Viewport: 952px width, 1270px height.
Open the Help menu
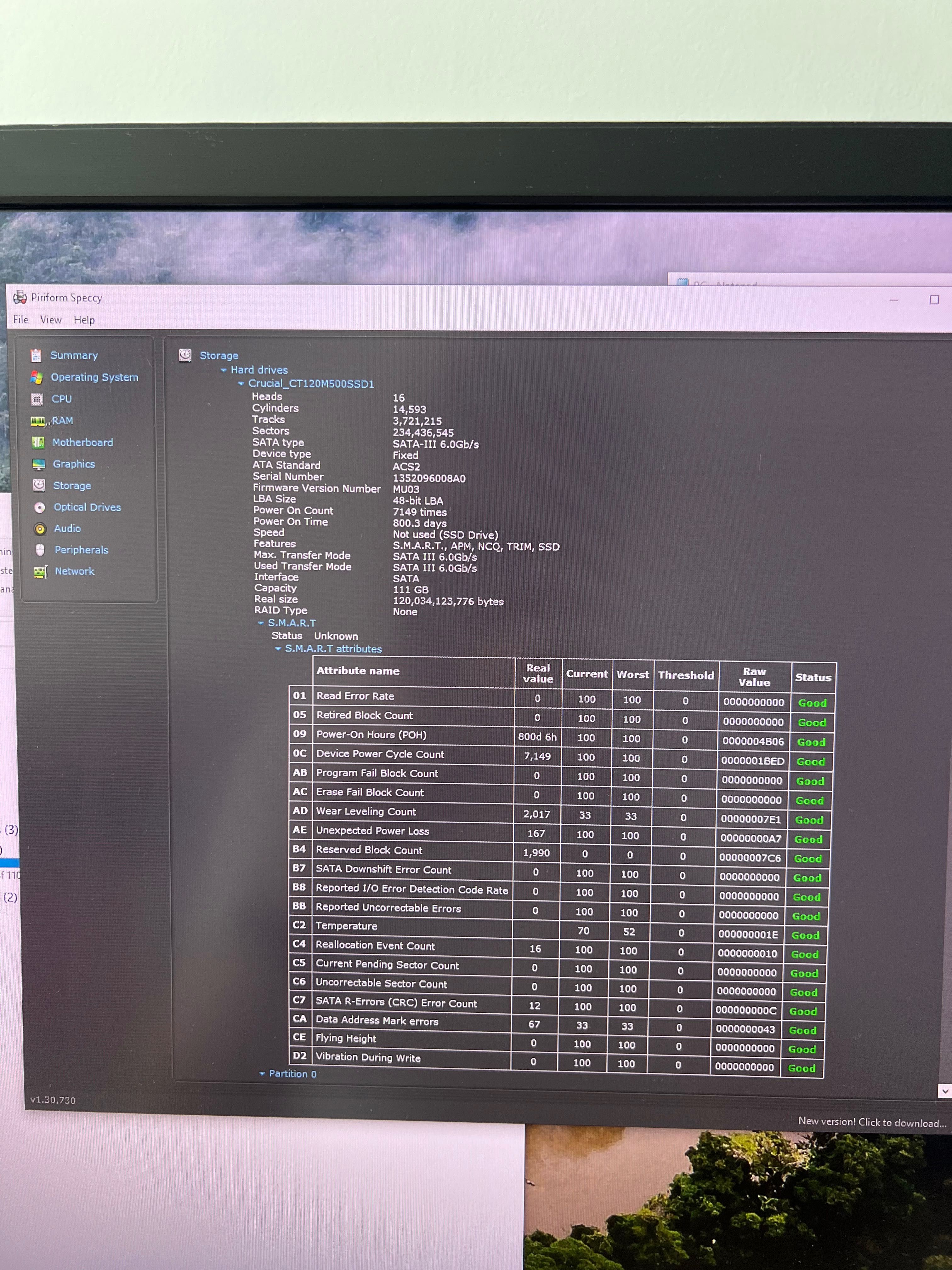pyautogui.click(x=84, y=320)
